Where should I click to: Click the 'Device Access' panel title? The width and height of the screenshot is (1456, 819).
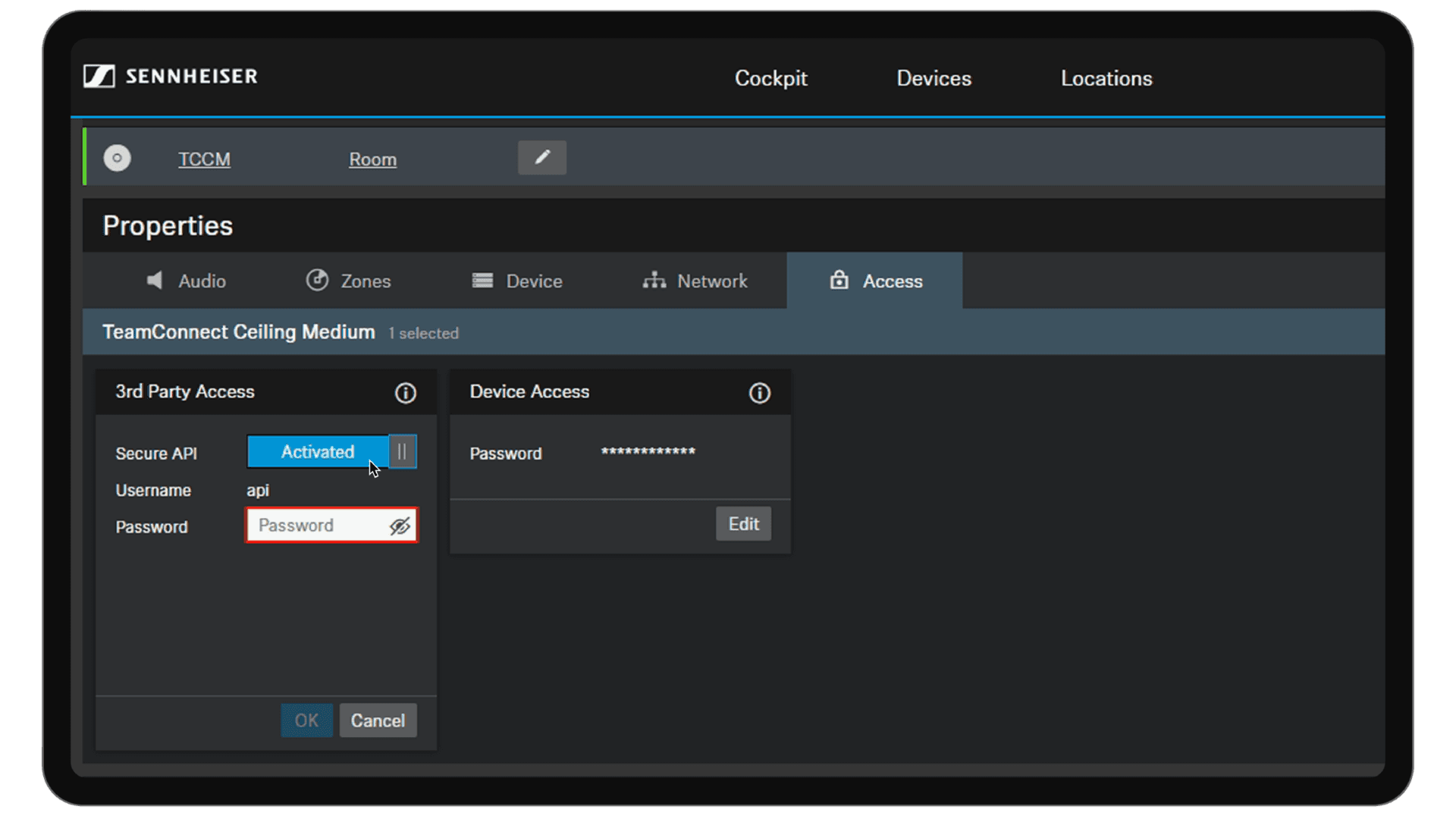tap(529, 391)
